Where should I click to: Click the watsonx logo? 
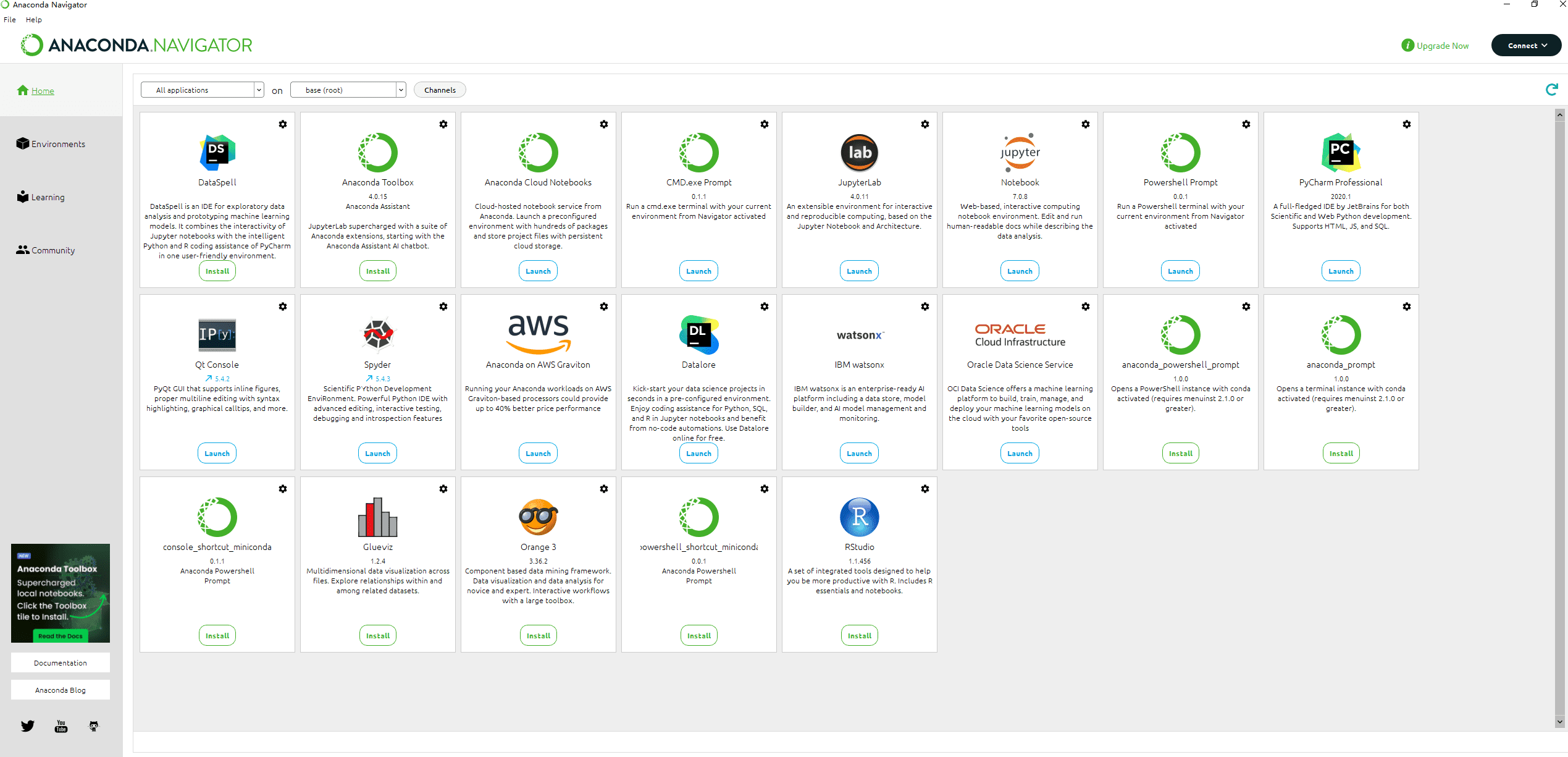[860, 335]
